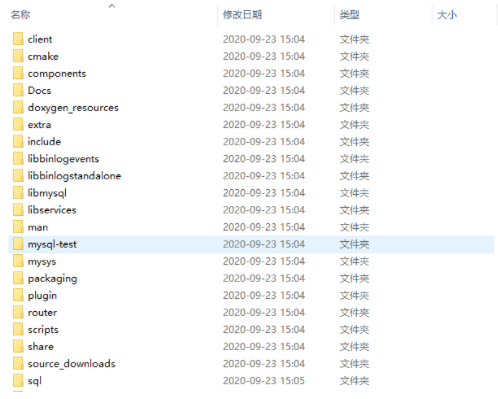The width and height of the screenshot is (498, 399).
Task: Select the doxygen_resources folder name
Action: [x=73, y=108]
